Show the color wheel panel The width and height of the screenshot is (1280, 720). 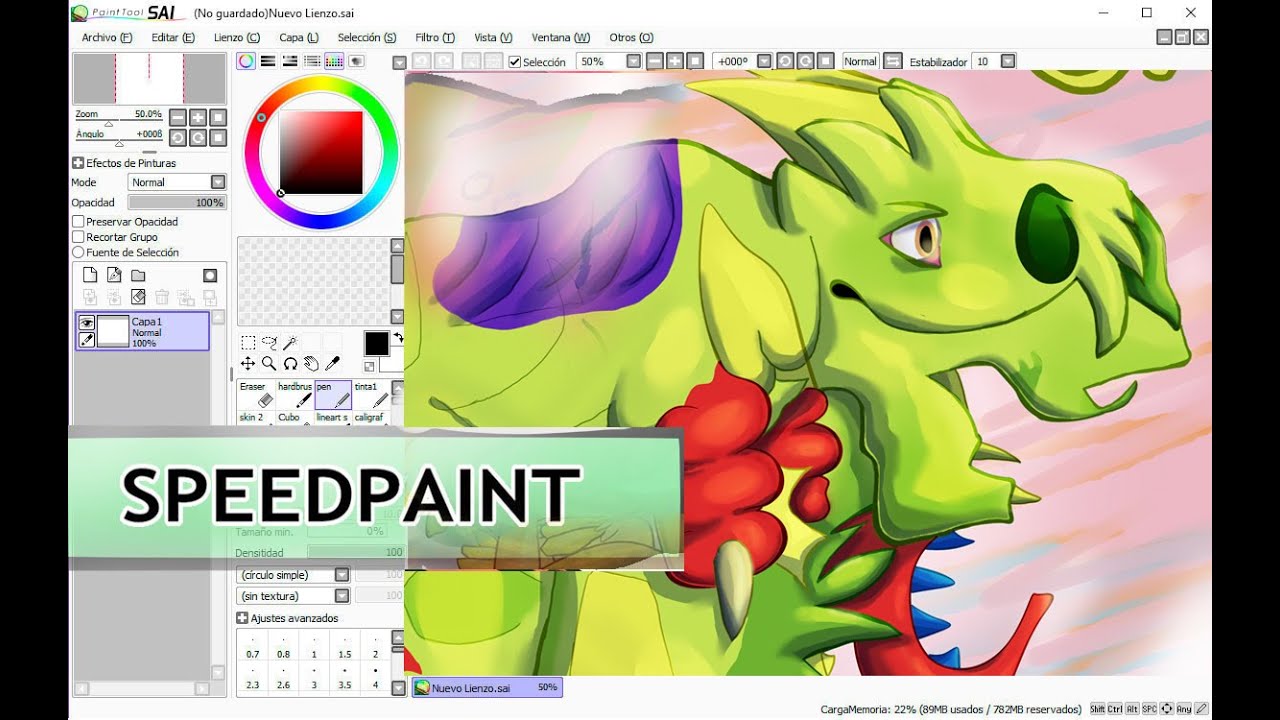pyautogui.click(x=246, y=61)
